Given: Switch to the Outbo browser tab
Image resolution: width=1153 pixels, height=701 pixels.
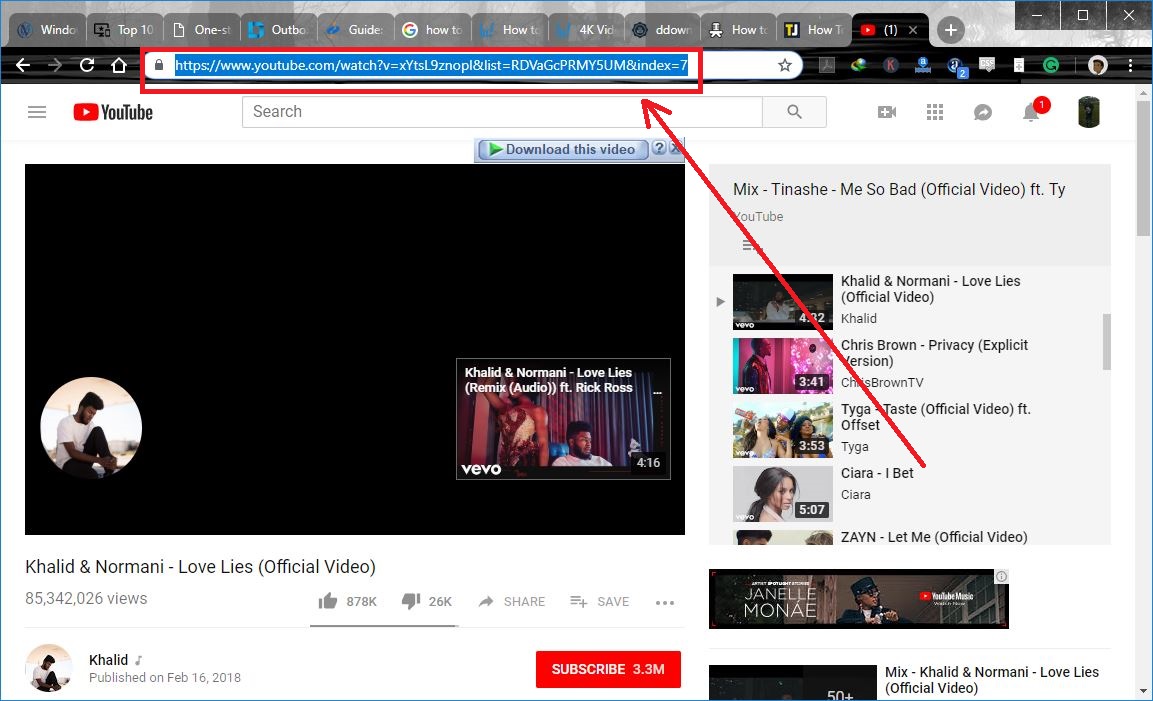Looking at the screenshot, I should (x=279, y=29).
